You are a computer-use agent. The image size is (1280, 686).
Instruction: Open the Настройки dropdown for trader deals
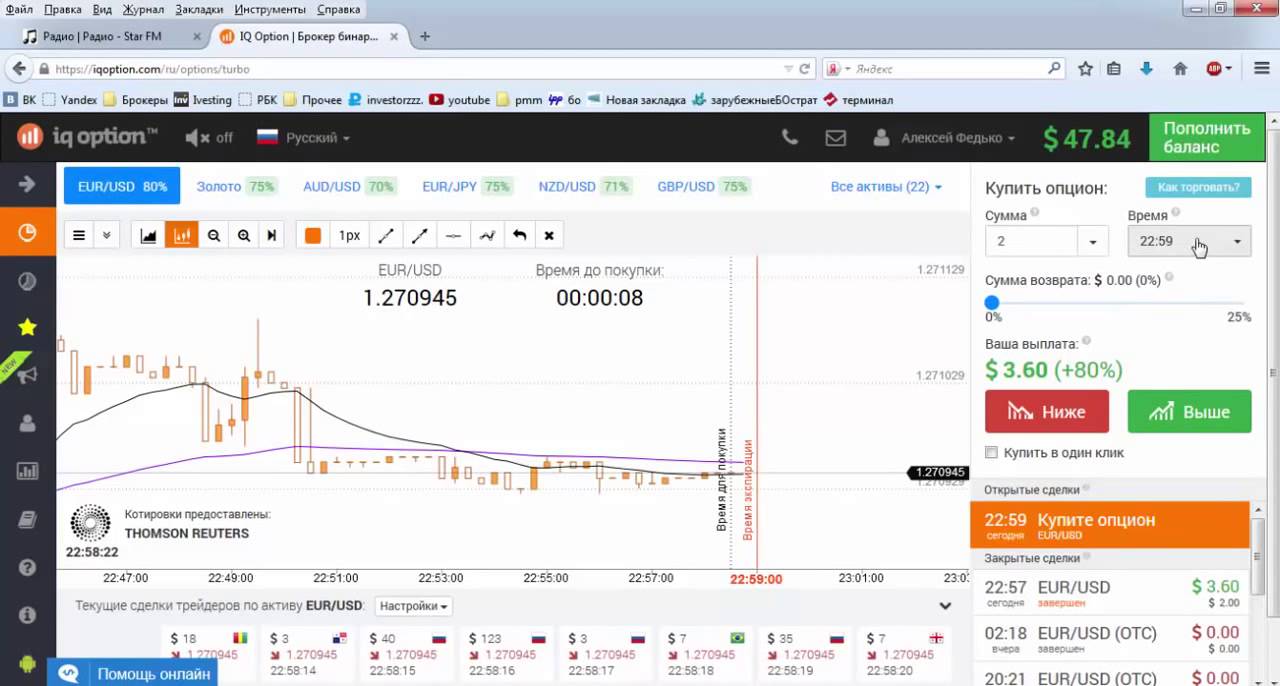click(x=414, y=606)
